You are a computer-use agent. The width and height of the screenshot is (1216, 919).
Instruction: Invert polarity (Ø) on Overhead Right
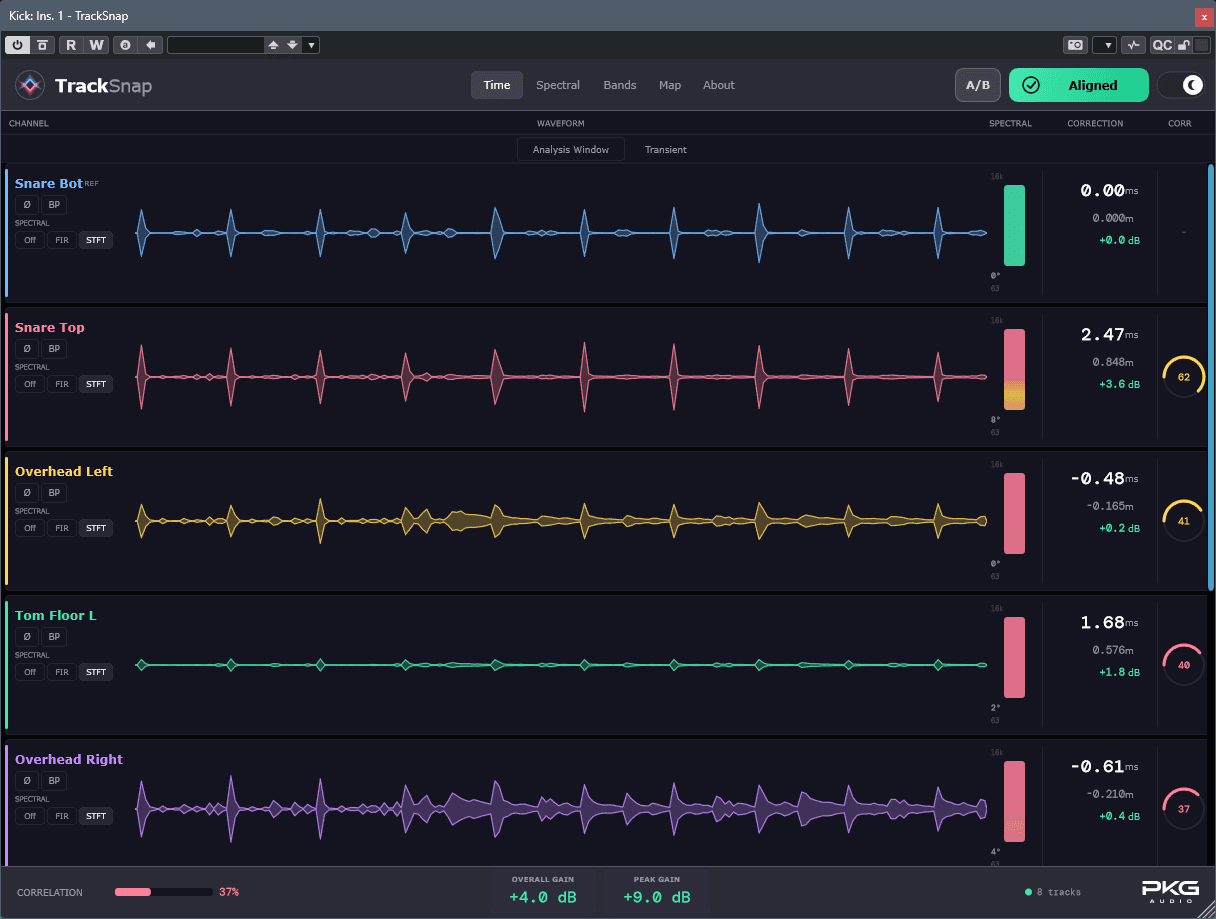pyautogui.click(x=27, y=781)
